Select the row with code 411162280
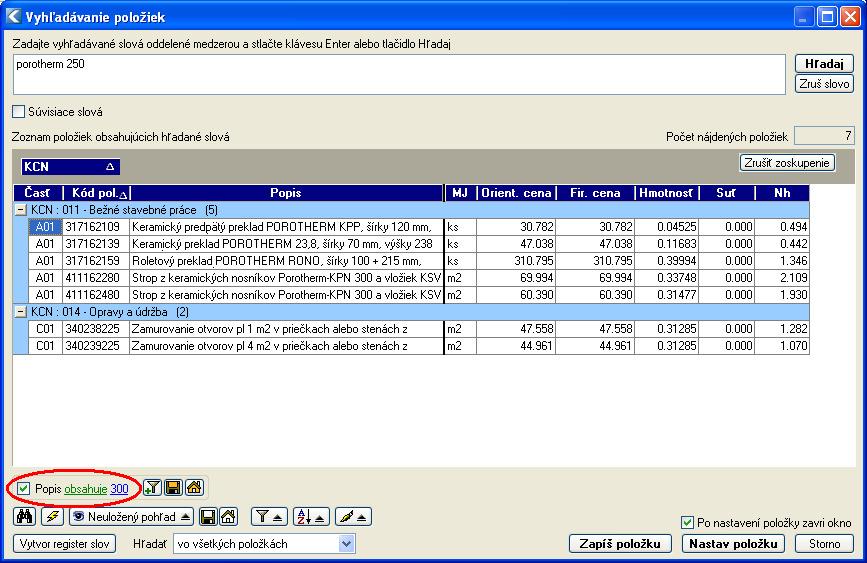867x563 pixels. click(x=419, y=278)
